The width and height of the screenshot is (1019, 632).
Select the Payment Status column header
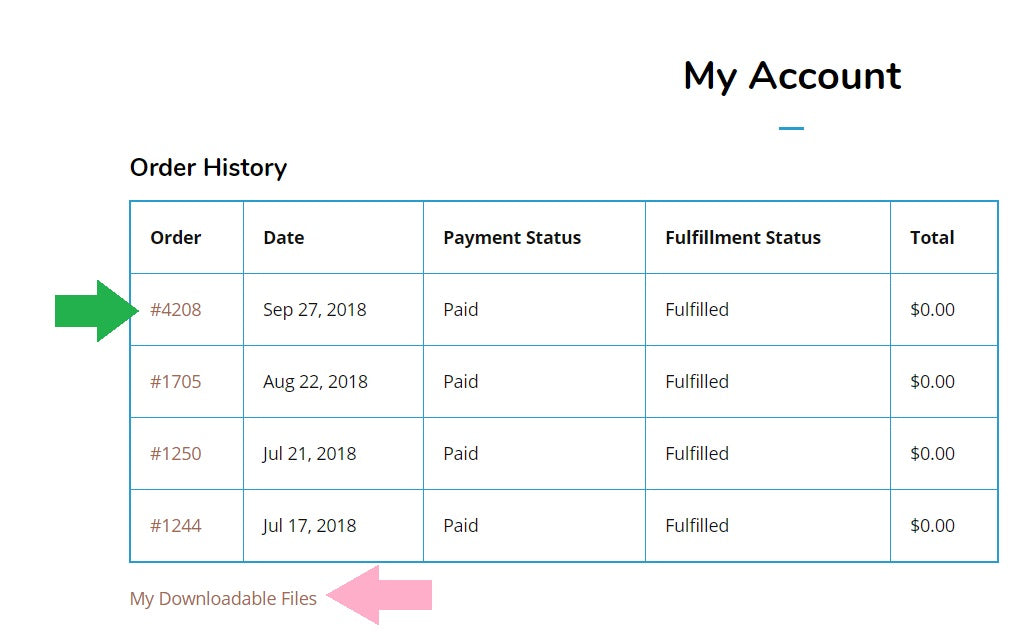(x=512, y=238)
